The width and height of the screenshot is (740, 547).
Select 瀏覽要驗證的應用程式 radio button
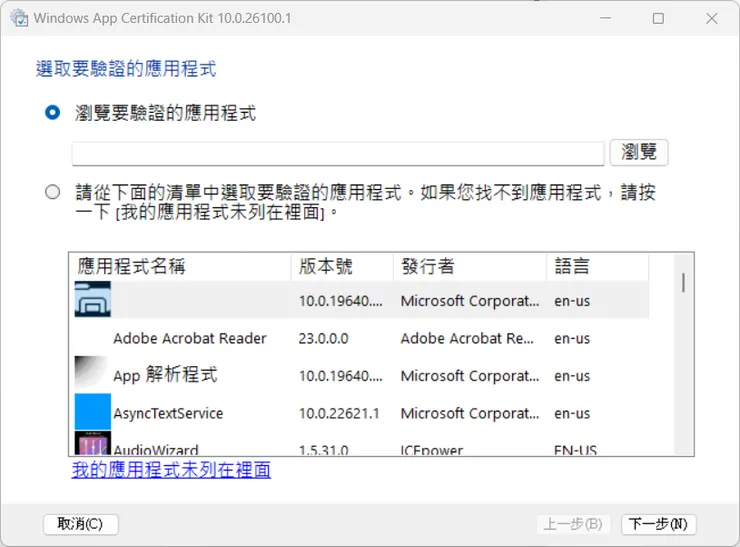(x=52, y=113)
